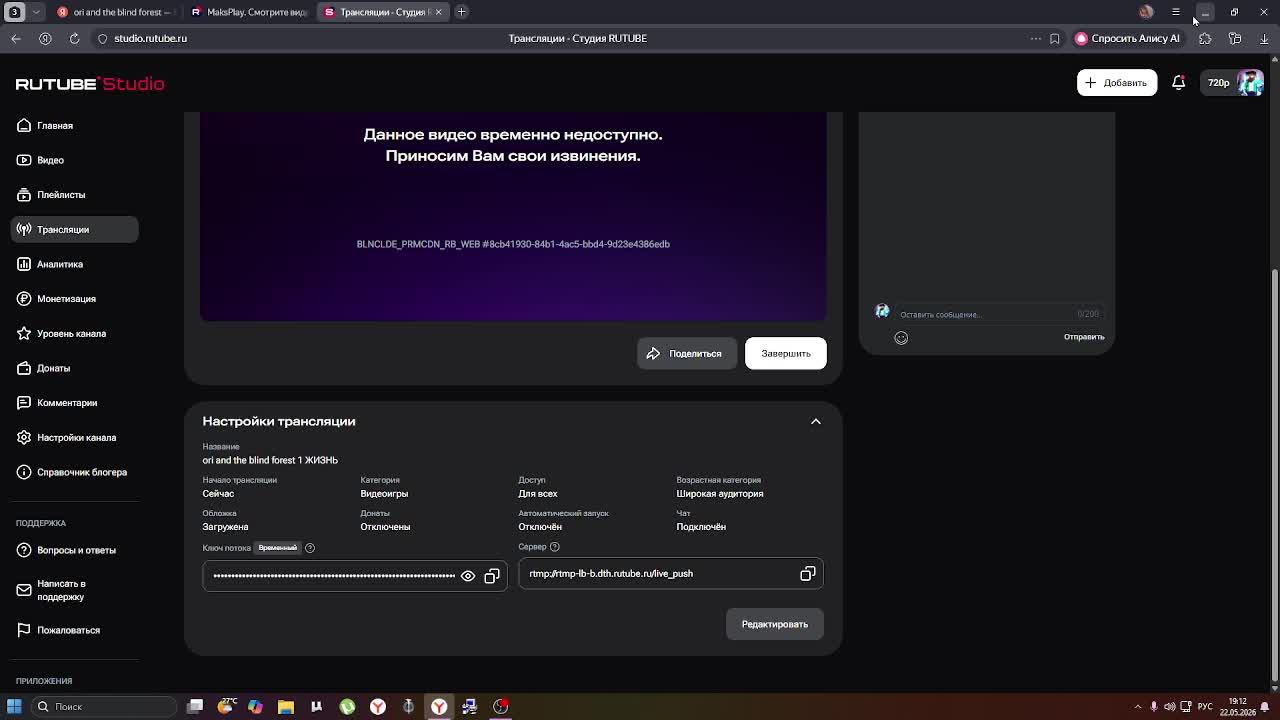Collapse the Настройки трансляции panel
Viewport: 1280px width, 720px height.
click(x=816, y=422)
